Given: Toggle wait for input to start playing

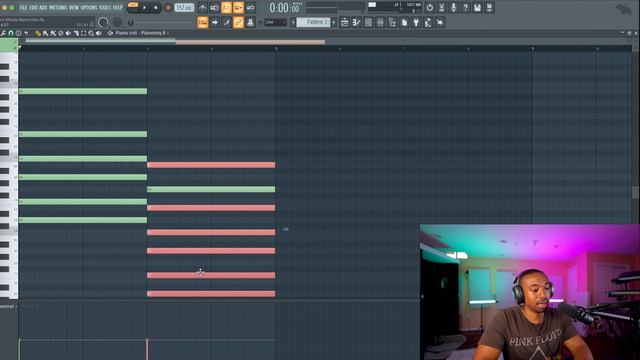Looking at the screenshot, I should pyautogui.click(x=214, y=7).
